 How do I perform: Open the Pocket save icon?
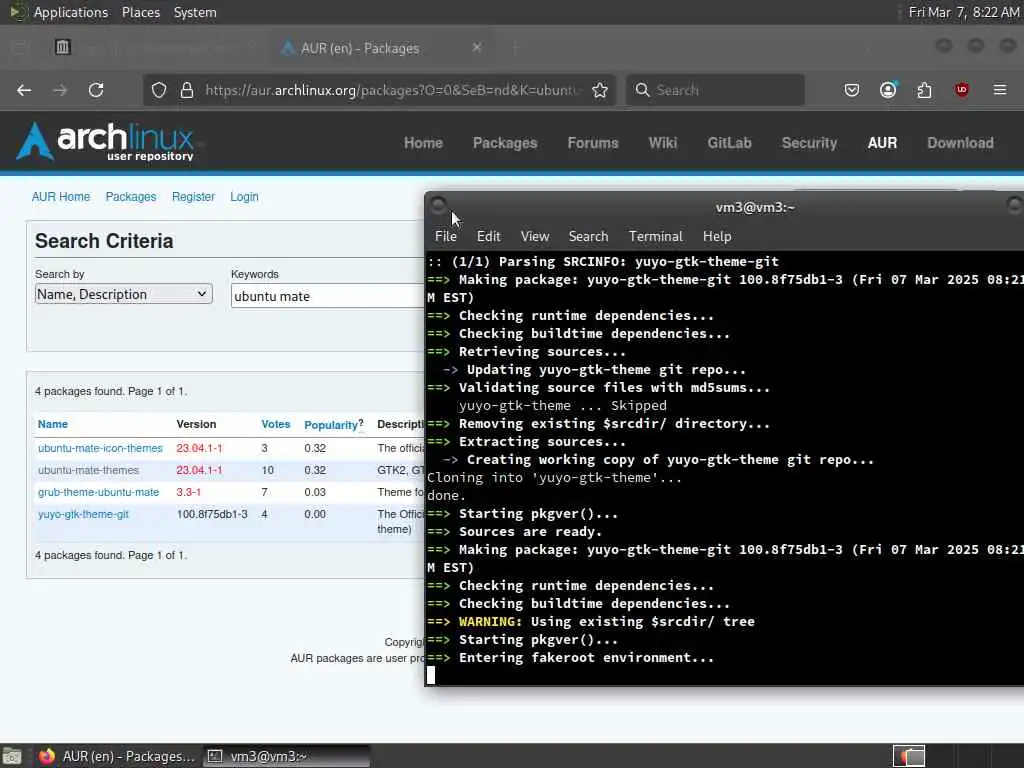coord(852,90)
